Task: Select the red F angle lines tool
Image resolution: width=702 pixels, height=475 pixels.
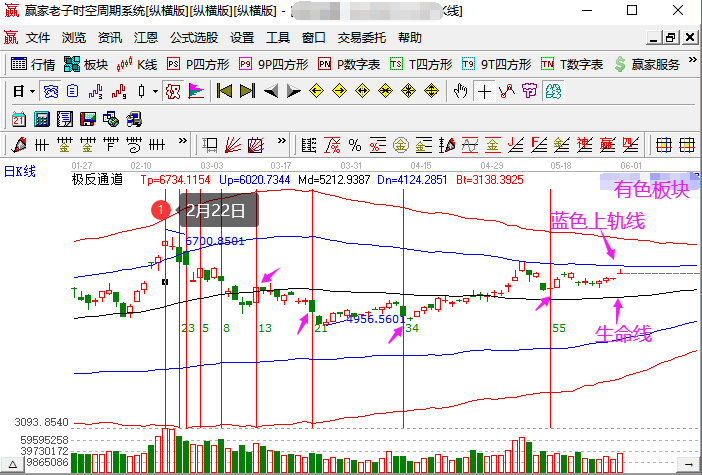Action: click(539, 145)
